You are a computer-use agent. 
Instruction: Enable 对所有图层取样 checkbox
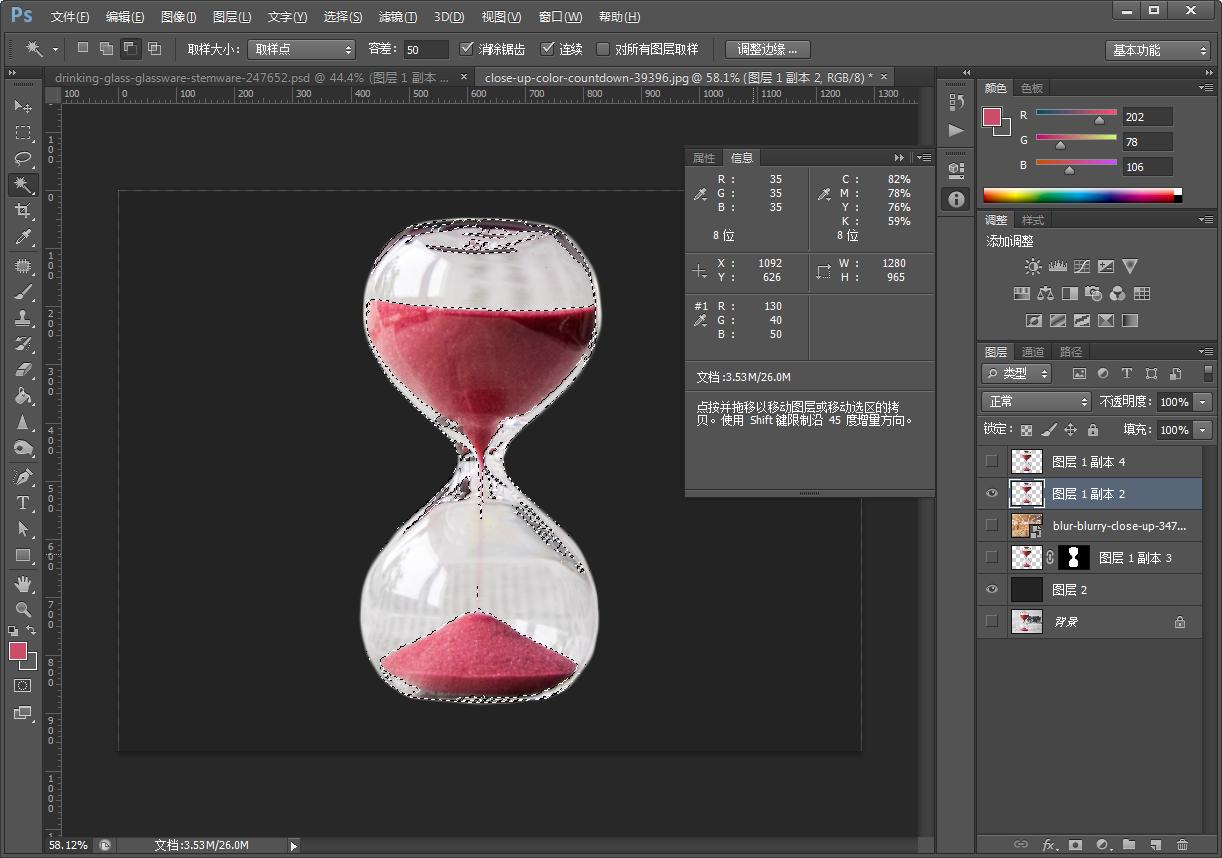[603, 49]
